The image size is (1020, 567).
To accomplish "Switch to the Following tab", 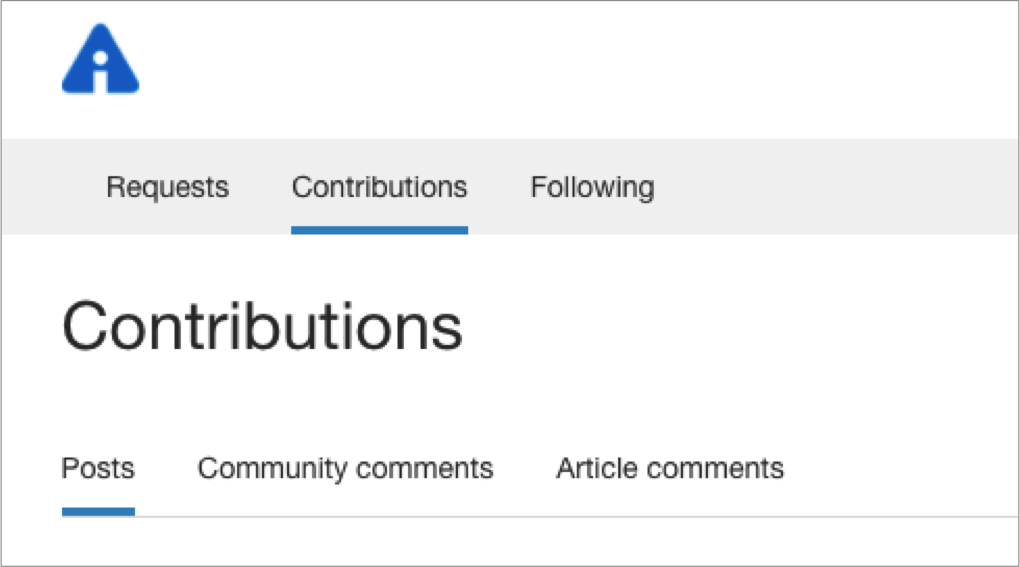I will 592,187.
